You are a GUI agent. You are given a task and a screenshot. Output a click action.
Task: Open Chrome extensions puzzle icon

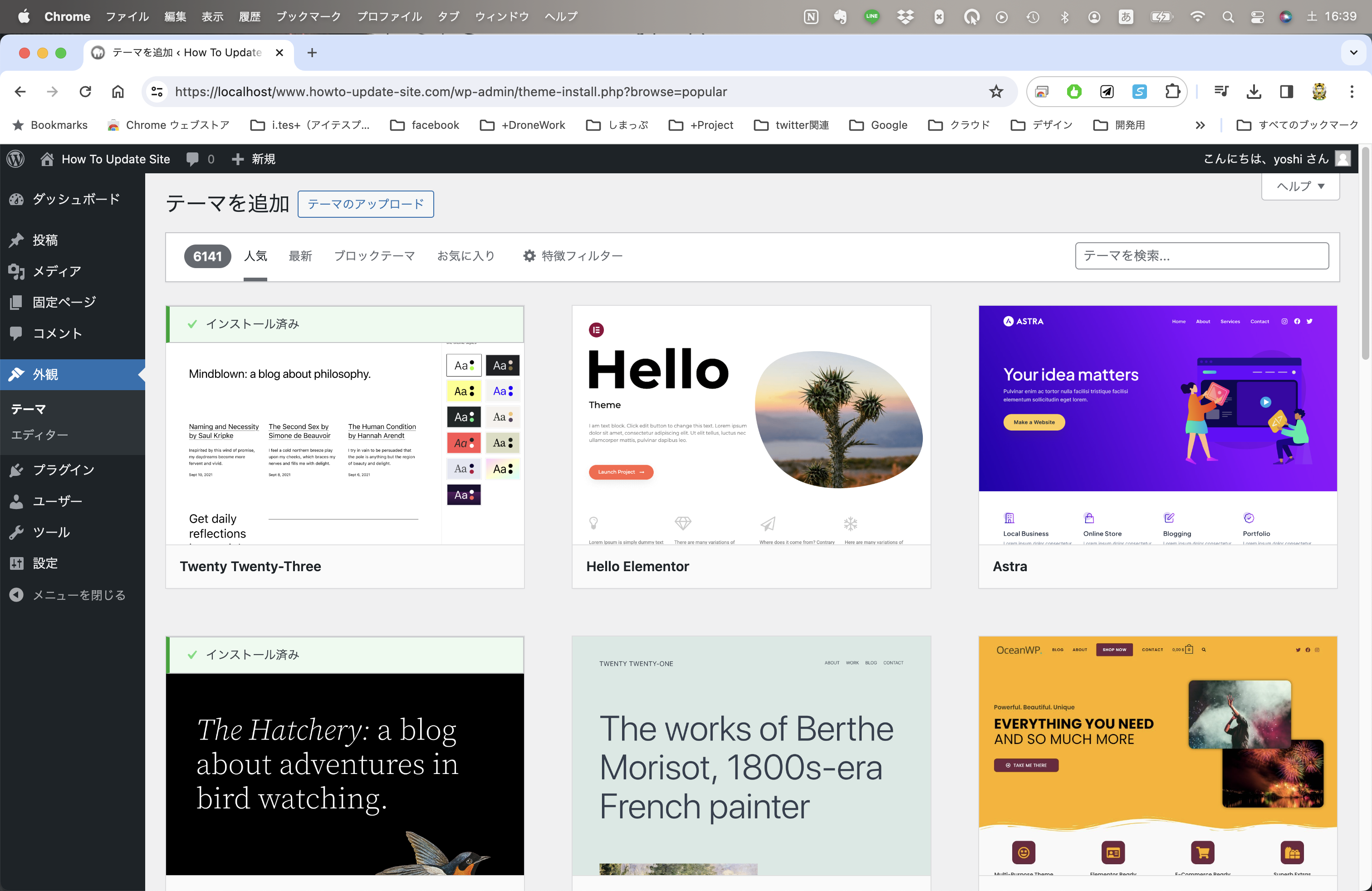(1172, 92)
